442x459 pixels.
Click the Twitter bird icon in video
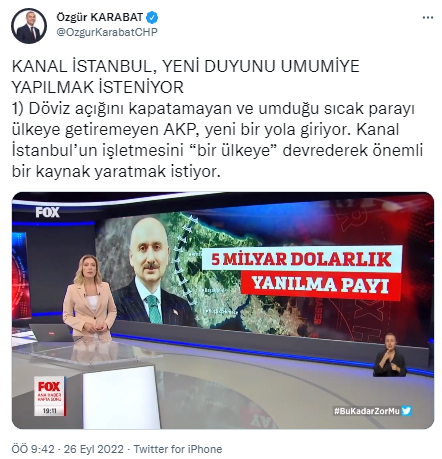tap(406, 411)
